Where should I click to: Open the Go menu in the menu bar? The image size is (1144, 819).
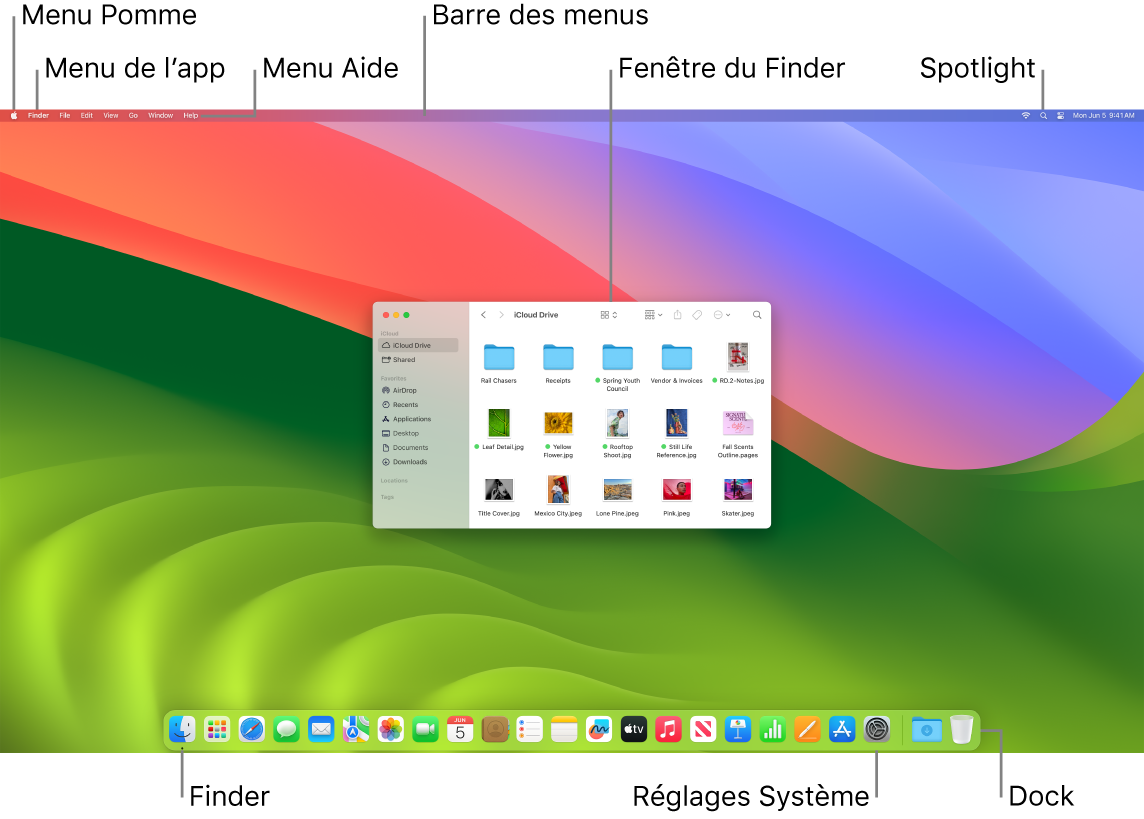point(133,115)
